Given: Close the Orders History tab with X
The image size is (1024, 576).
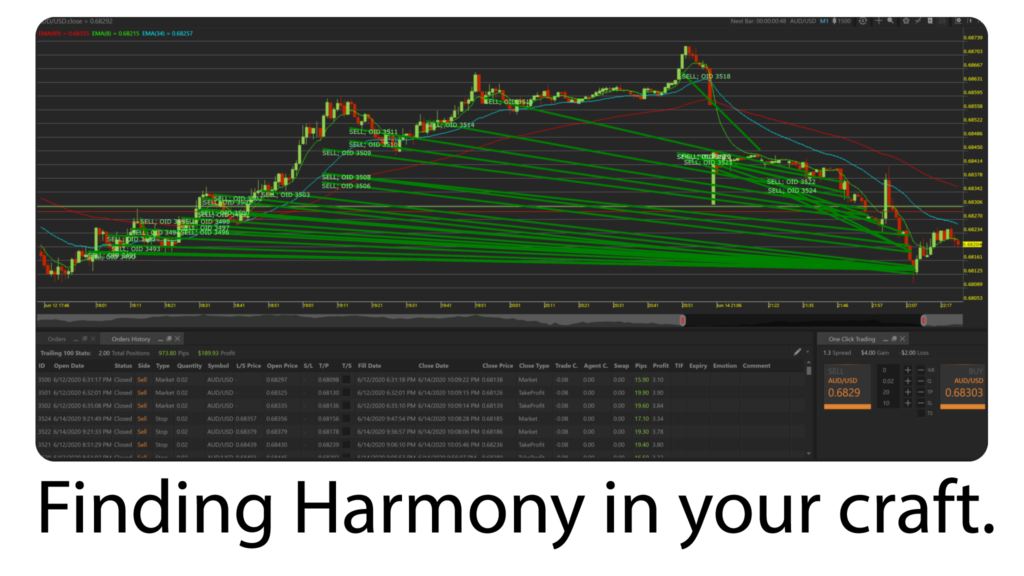Looking at the screenshot, I should pyautogui.click(x=176, y=339).
